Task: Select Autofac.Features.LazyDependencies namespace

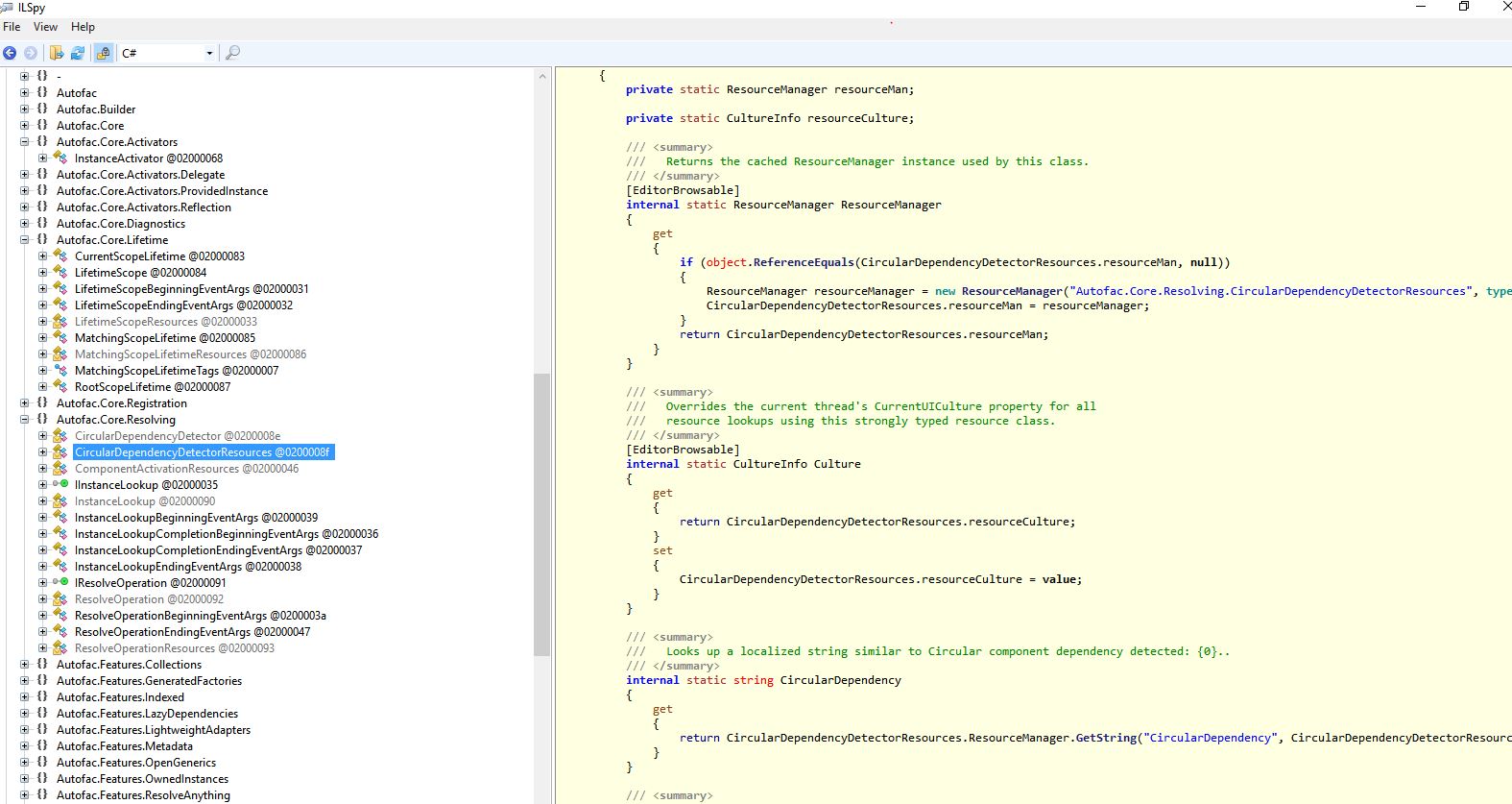Action: [x=148, y=714]
